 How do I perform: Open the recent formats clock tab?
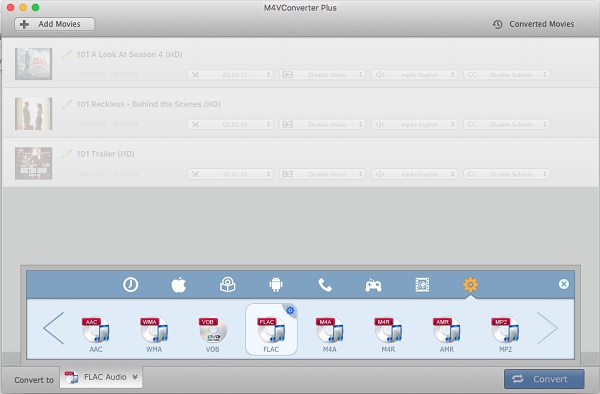click(x=130, y=285)
